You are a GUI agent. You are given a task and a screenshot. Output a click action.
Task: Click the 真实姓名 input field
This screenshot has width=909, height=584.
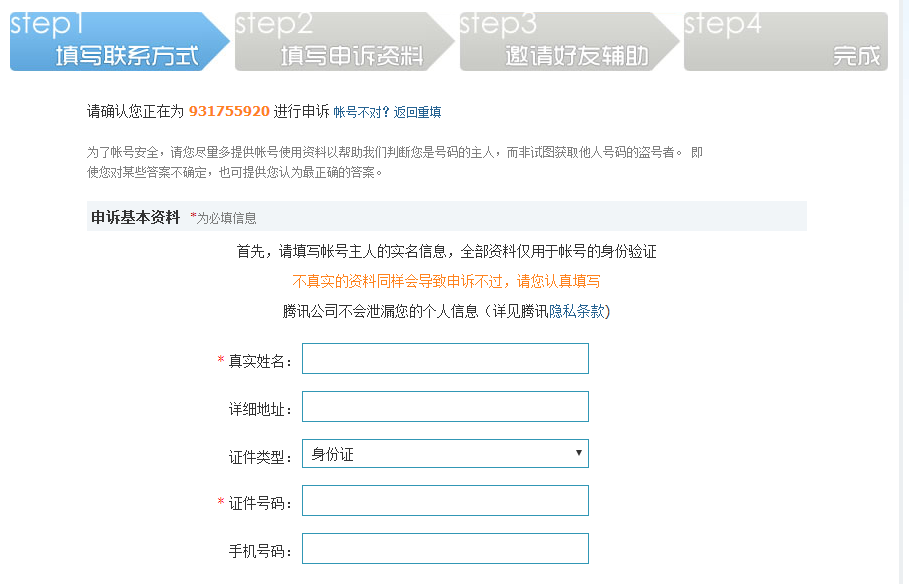pos(445,358)
